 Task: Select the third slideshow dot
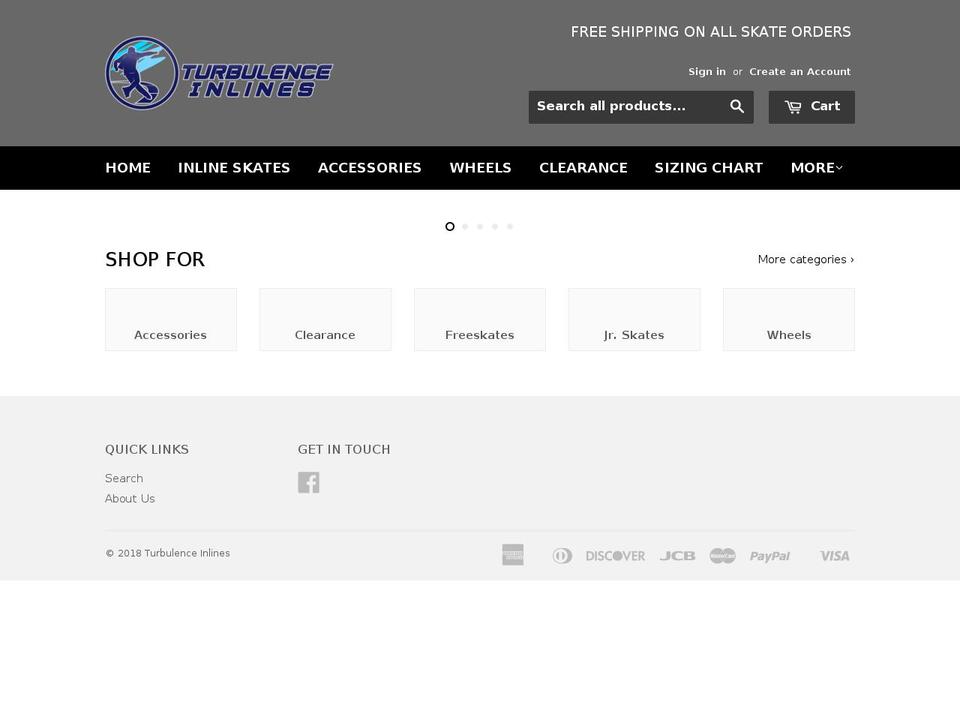(x=480, y=227)
